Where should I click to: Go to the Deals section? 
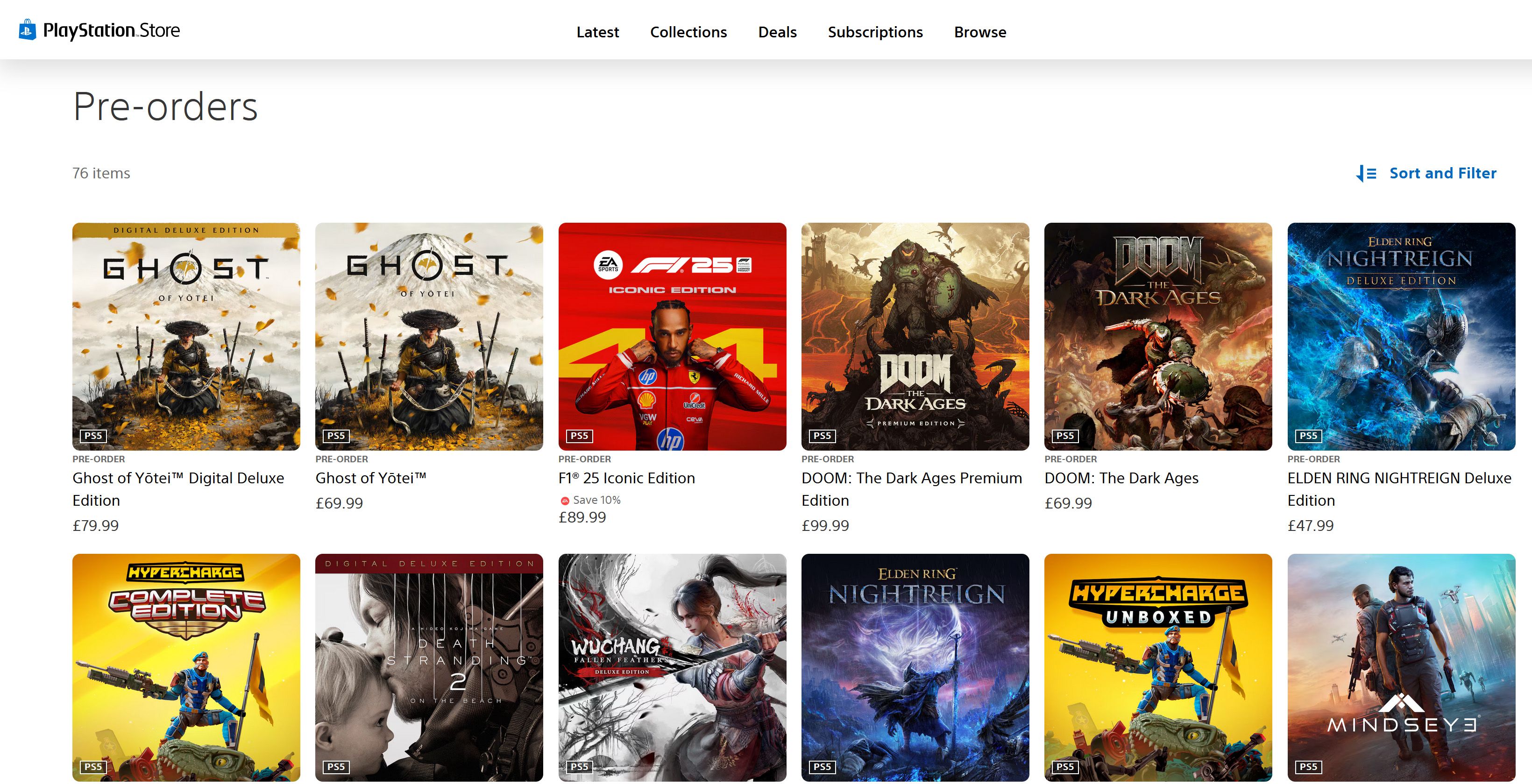pos(777,32)
